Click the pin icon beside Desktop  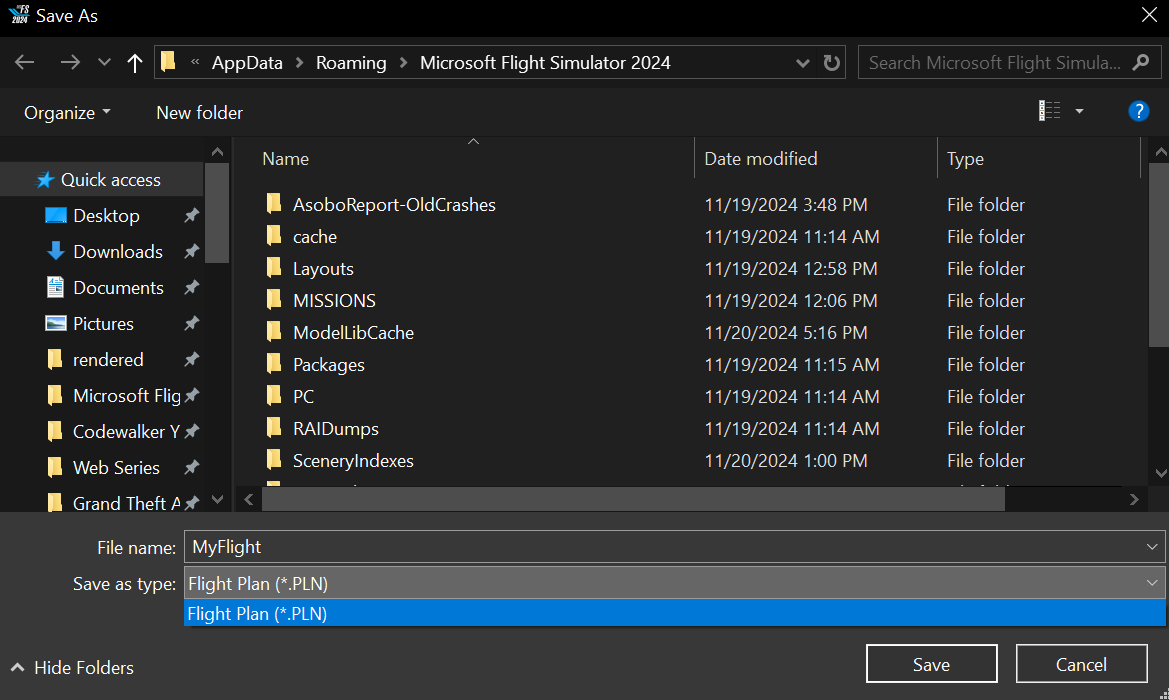[192, 215]
